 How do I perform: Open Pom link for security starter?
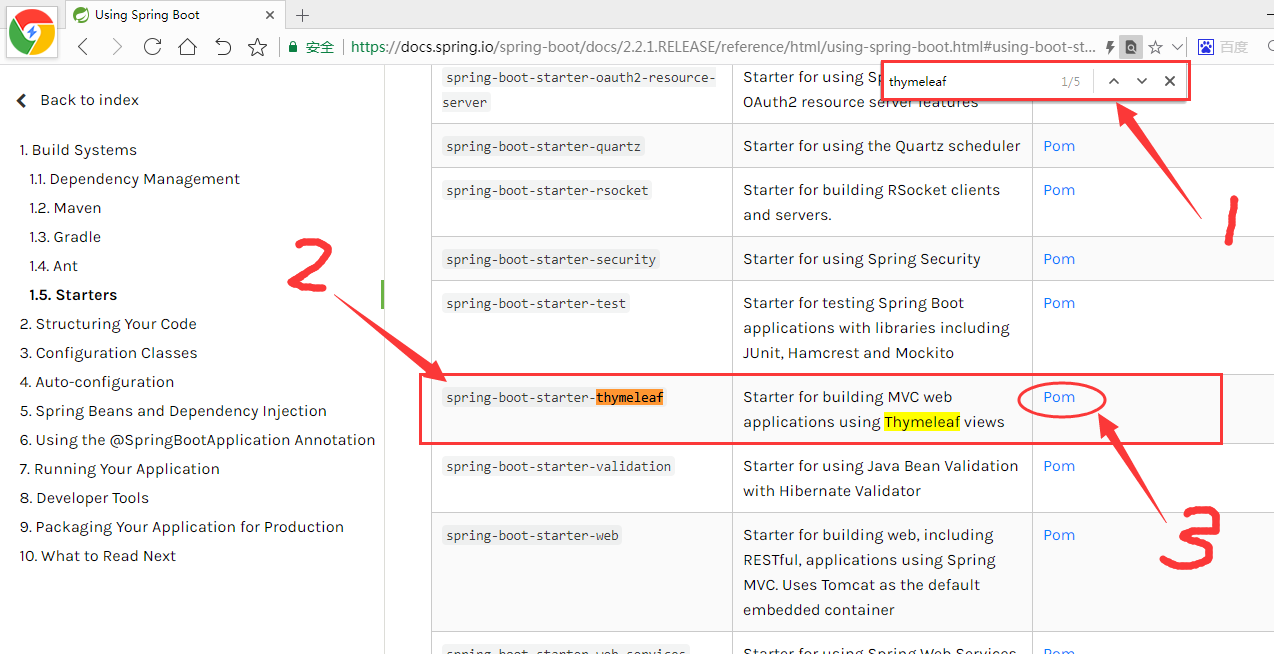1059,259
